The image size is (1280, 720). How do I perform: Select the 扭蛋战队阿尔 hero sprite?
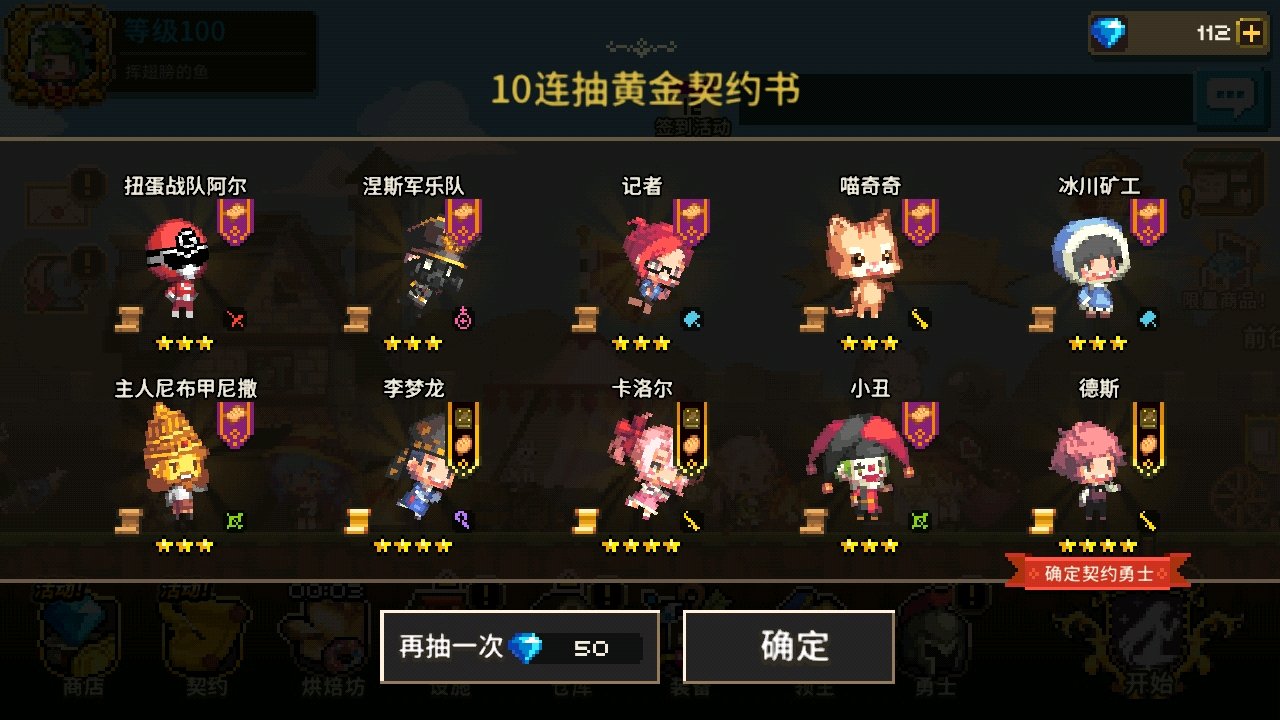[178, 265]
